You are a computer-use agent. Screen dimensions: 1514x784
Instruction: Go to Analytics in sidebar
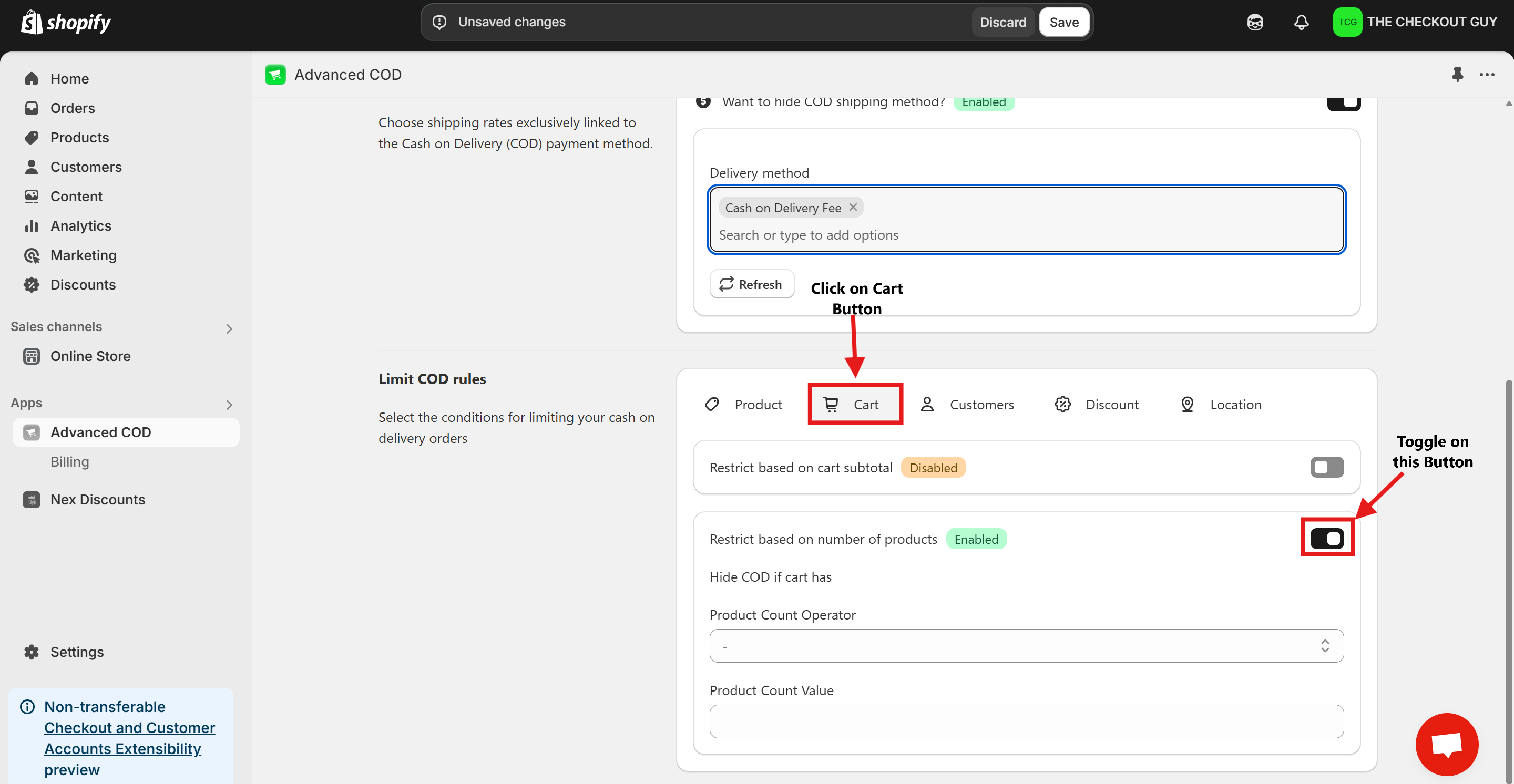[80, 226]
